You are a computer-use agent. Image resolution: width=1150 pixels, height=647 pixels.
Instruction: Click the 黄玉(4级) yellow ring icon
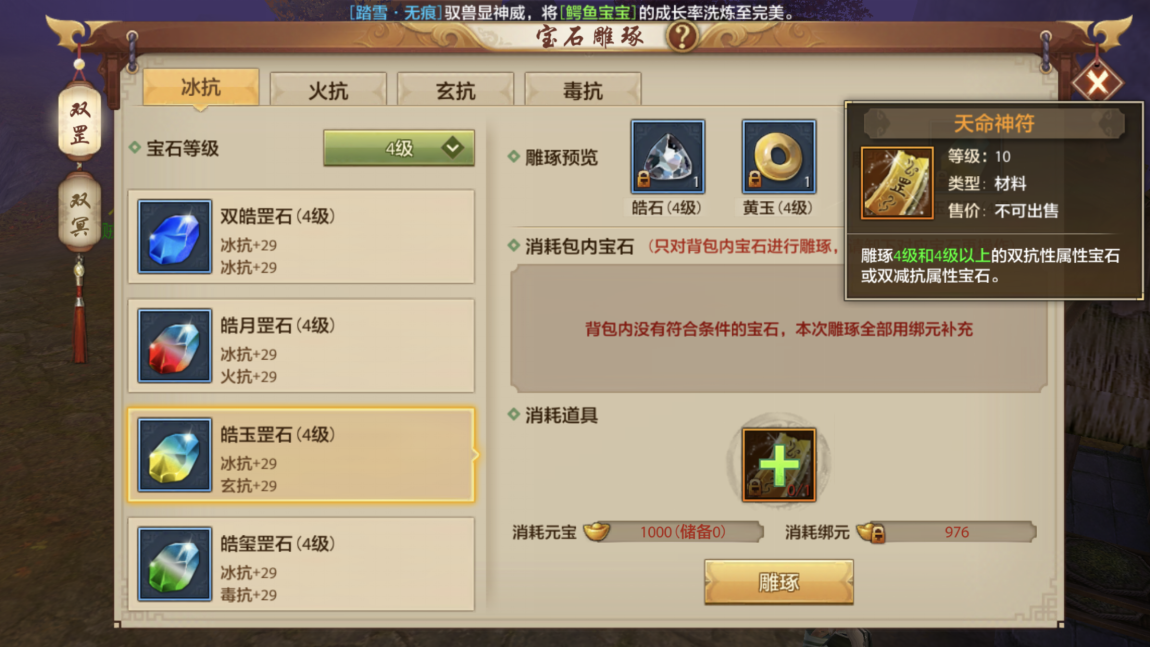[x=778, y=157]
